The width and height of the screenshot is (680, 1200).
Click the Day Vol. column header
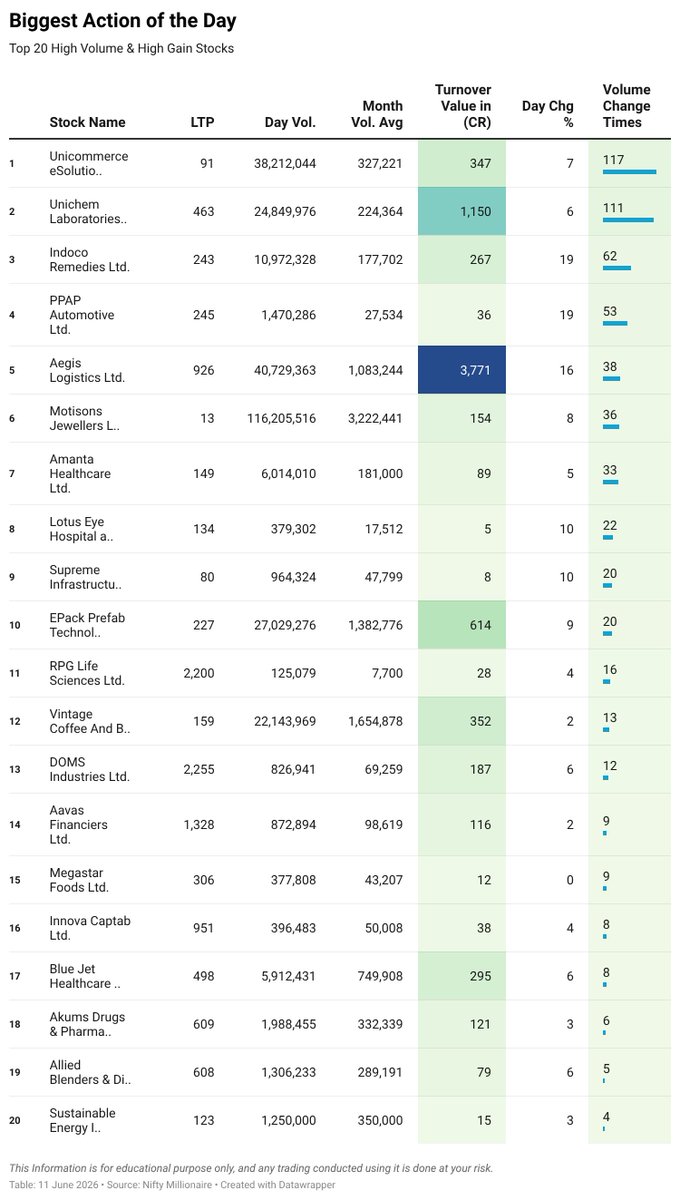[x=290, y=122]
